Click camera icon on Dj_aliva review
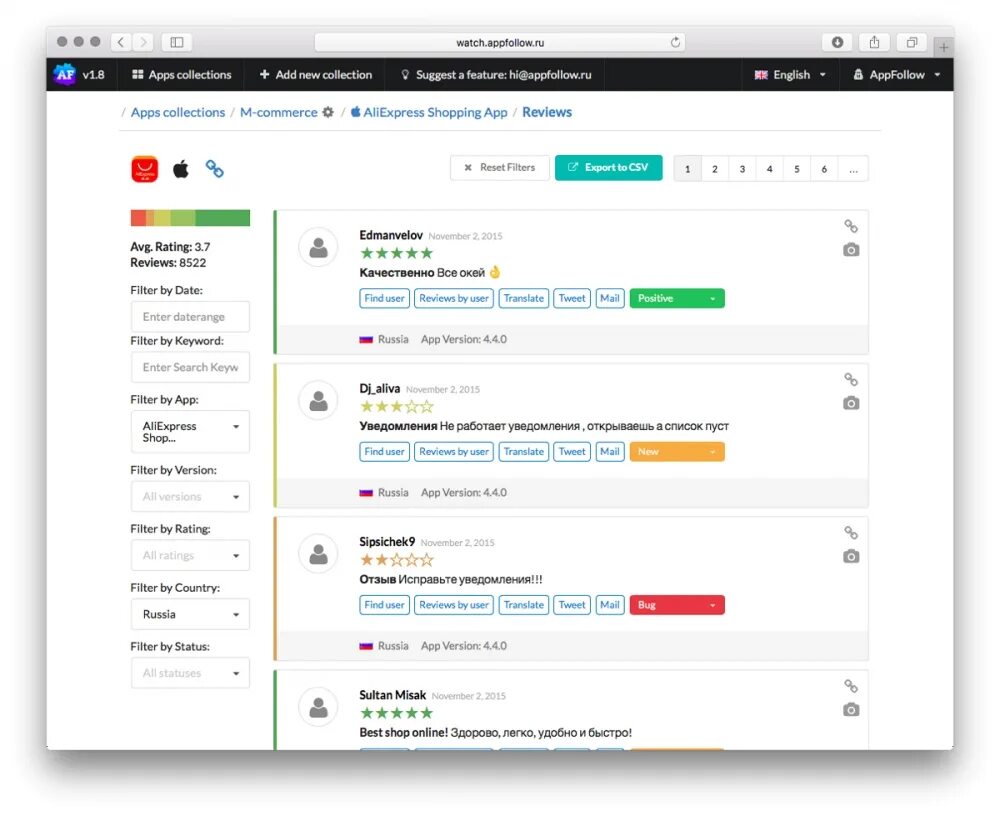This screenshot has width=1000, height=816. click(851, 403)
